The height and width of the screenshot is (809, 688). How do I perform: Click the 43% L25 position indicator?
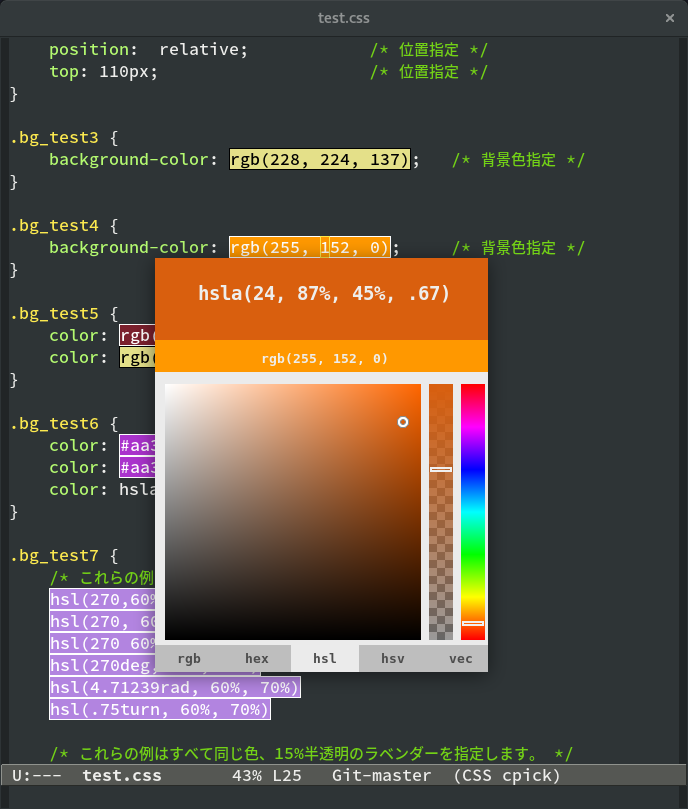[267, 775]
